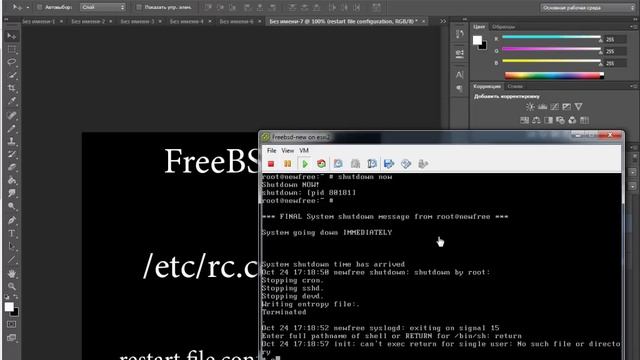Open the VM snapshot manager icon
This screenshot has height=360, width=640.
pos(372,164)
